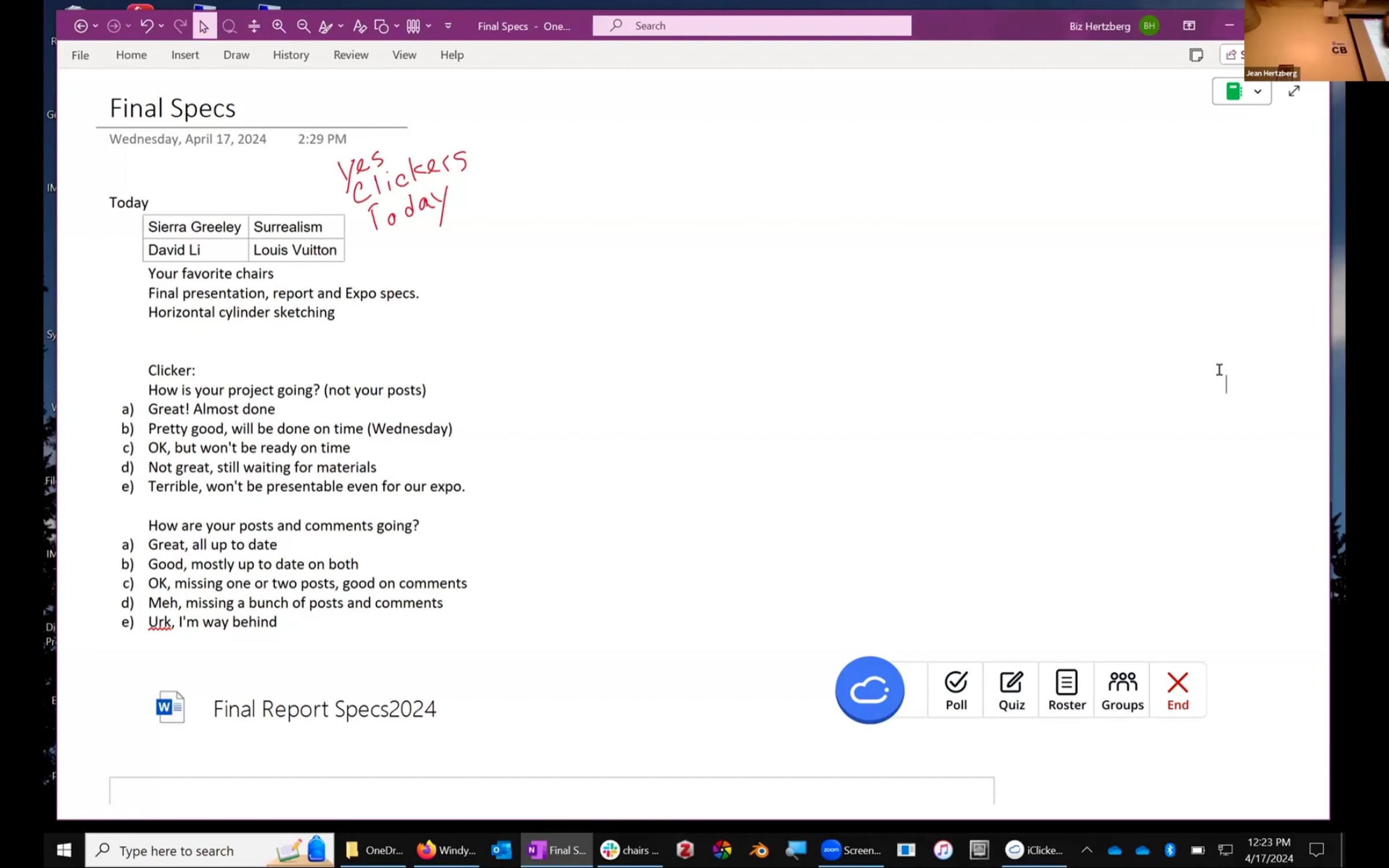Expand the pens gallery dropdown arrow
1389x868 pixels.
428,26
